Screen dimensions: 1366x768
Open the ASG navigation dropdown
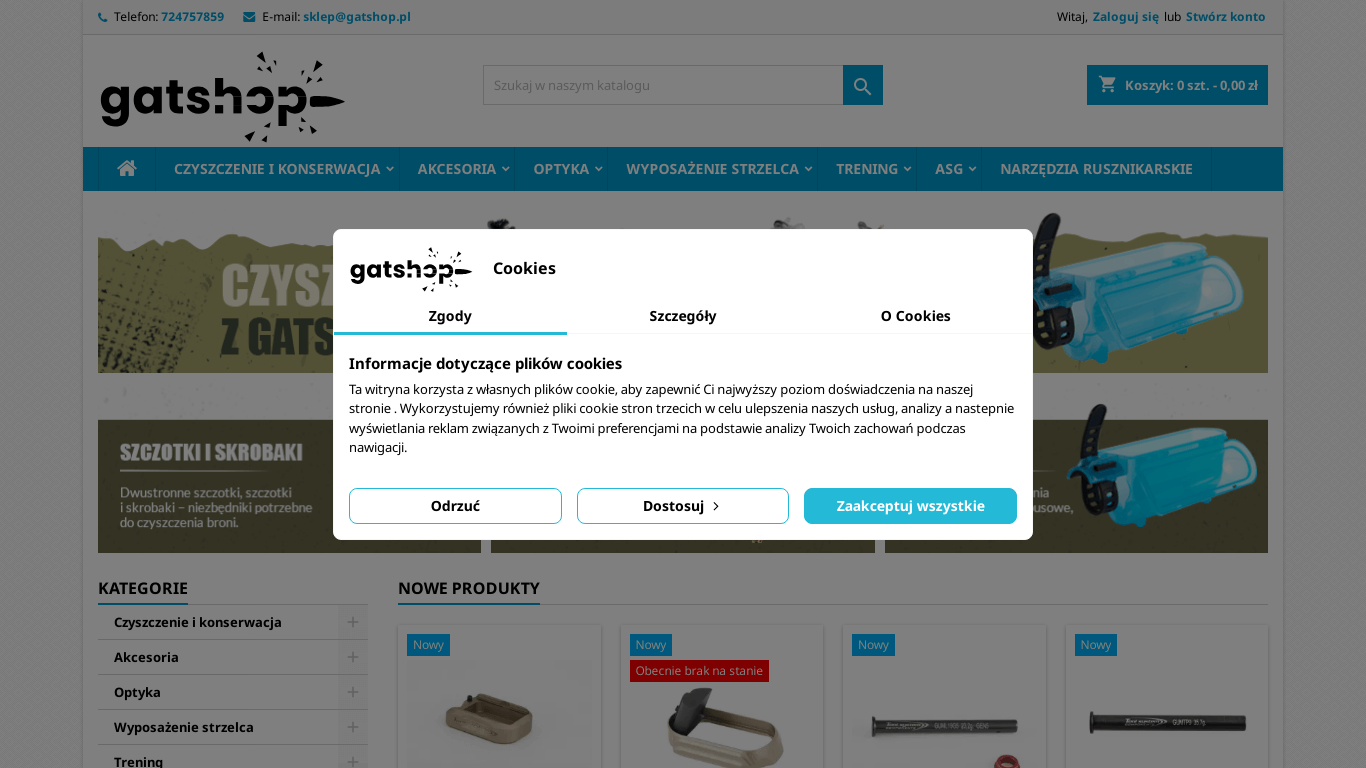[954, 169]
